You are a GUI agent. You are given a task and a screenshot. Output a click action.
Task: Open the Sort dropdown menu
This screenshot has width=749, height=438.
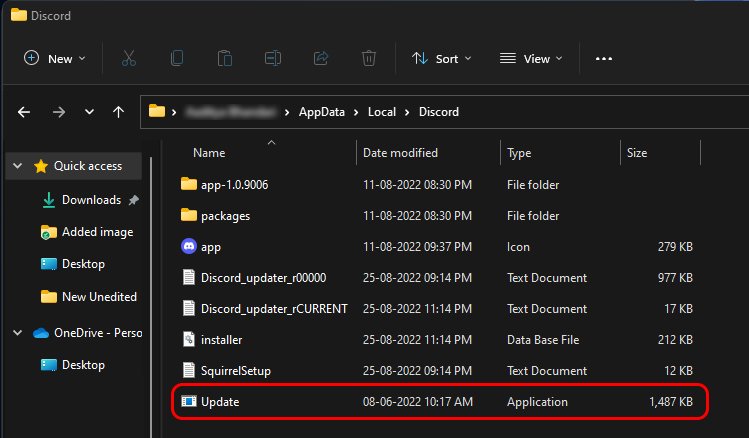pyautogui.click(x=441, y=59)
